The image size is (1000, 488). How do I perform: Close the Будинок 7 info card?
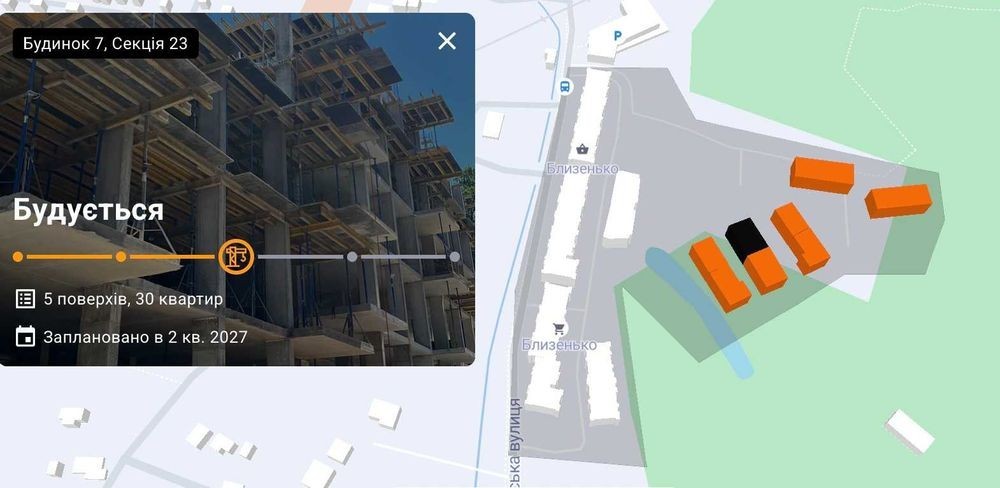point(447,41)
